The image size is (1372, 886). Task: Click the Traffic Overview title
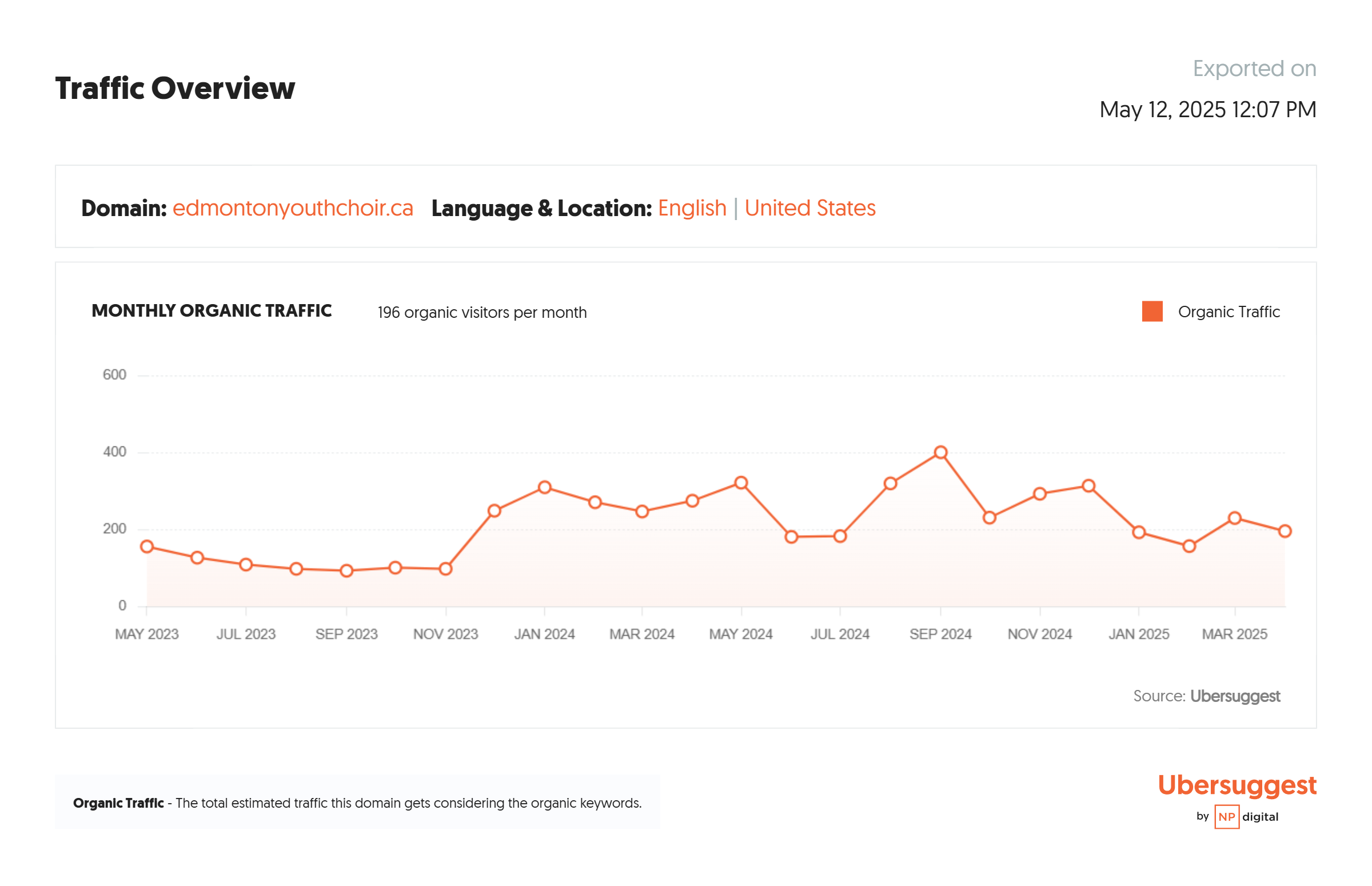(x=175, y=89)
